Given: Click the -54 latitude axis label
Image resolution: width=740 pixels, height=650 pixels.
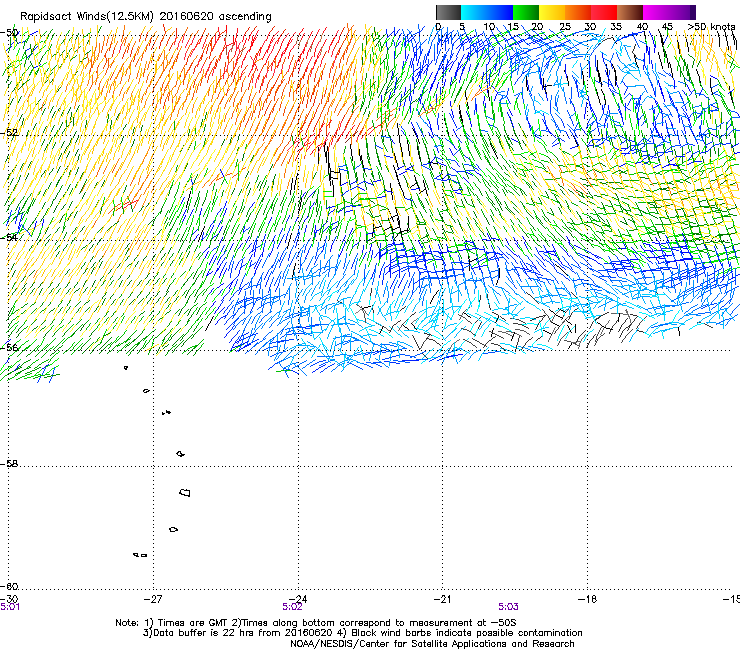Looking at the screenshot, I should click(10, 237).
